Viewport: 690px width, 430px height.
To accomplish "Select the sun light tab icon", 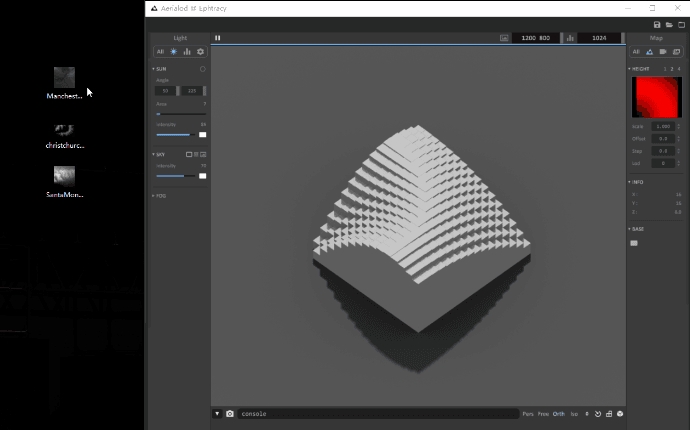I will point(173,51).
